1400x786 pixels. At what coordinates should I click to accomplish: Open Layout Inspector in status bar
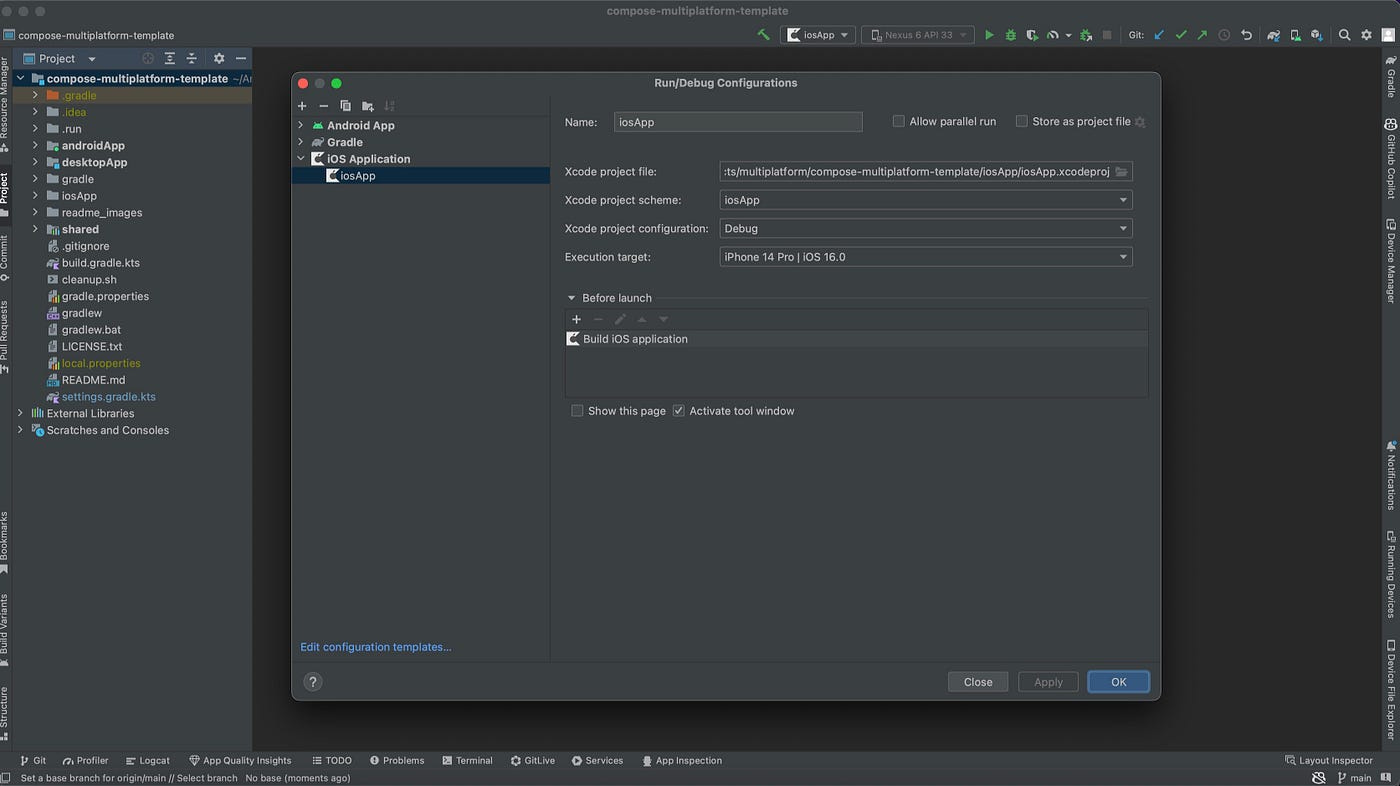click(x=1328, y=761)
